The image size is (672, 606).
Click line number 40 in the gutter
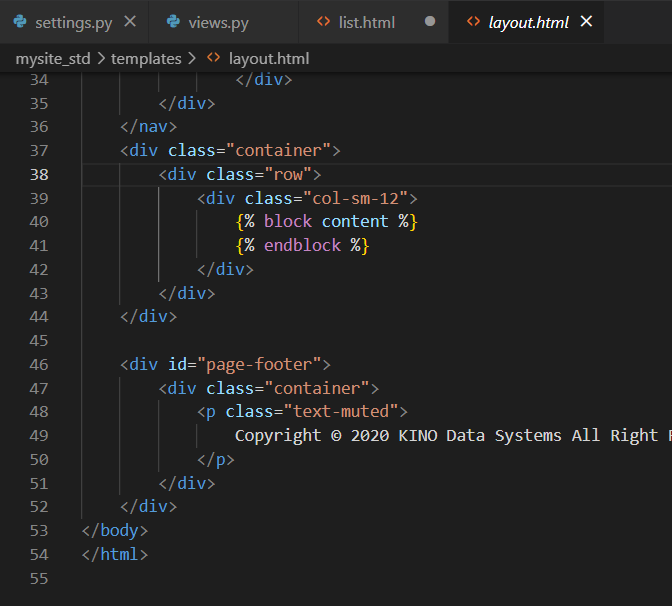39,222
